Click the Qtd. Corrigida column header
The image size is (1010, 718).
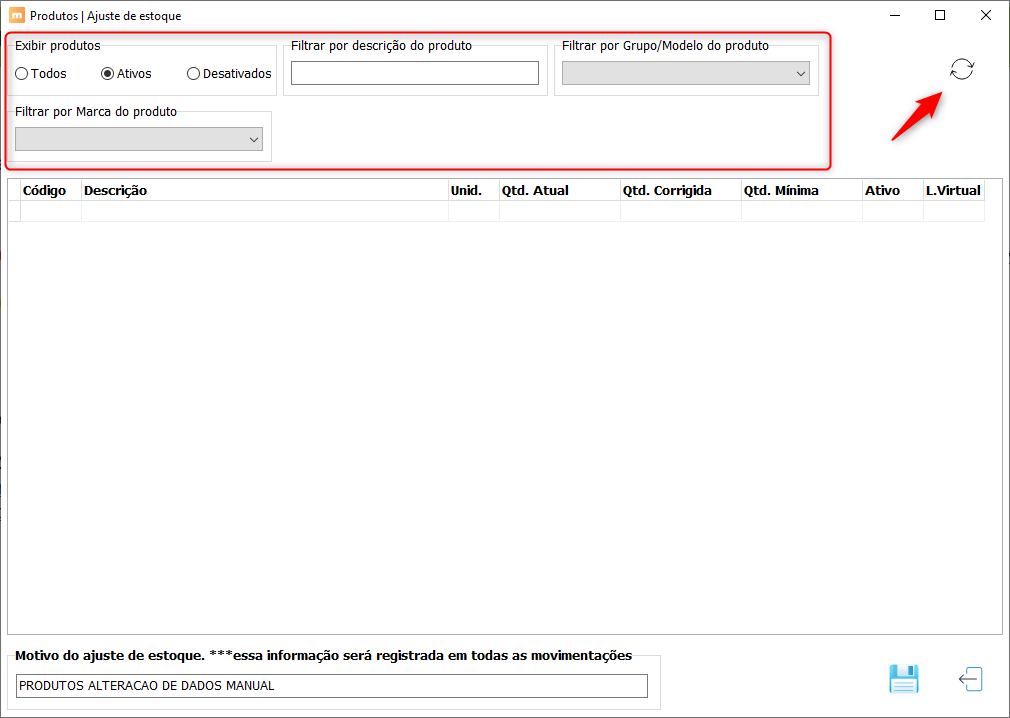[x=681, y=191]
